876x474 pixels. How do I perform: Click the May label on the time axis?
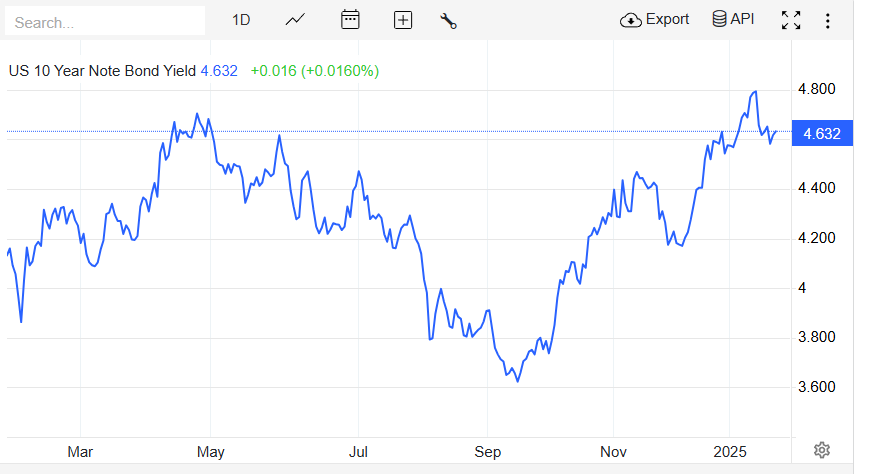[211, 452]
